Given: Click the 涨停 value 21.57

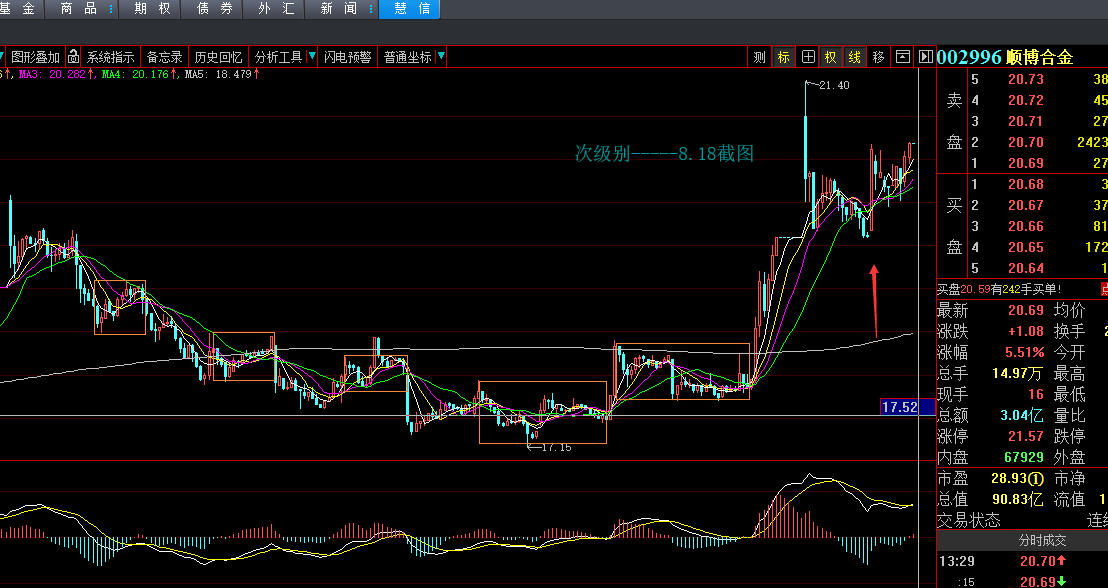Looking at the screenshot, I should (x=1025, y=437).
